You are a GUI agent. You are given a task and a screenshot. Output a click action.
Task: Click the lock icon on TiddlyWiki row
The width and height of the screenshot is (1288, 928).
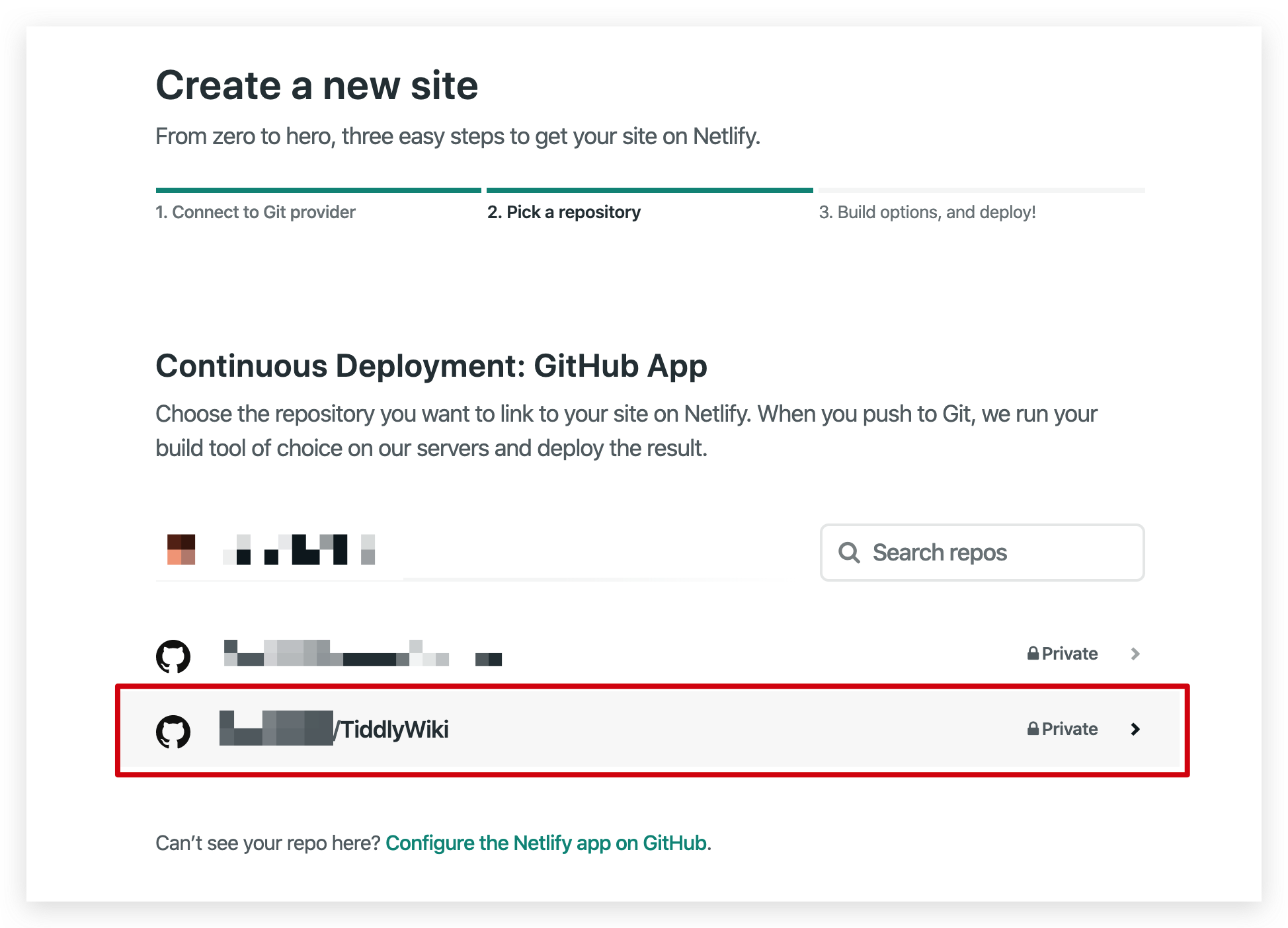[1033, 728]
